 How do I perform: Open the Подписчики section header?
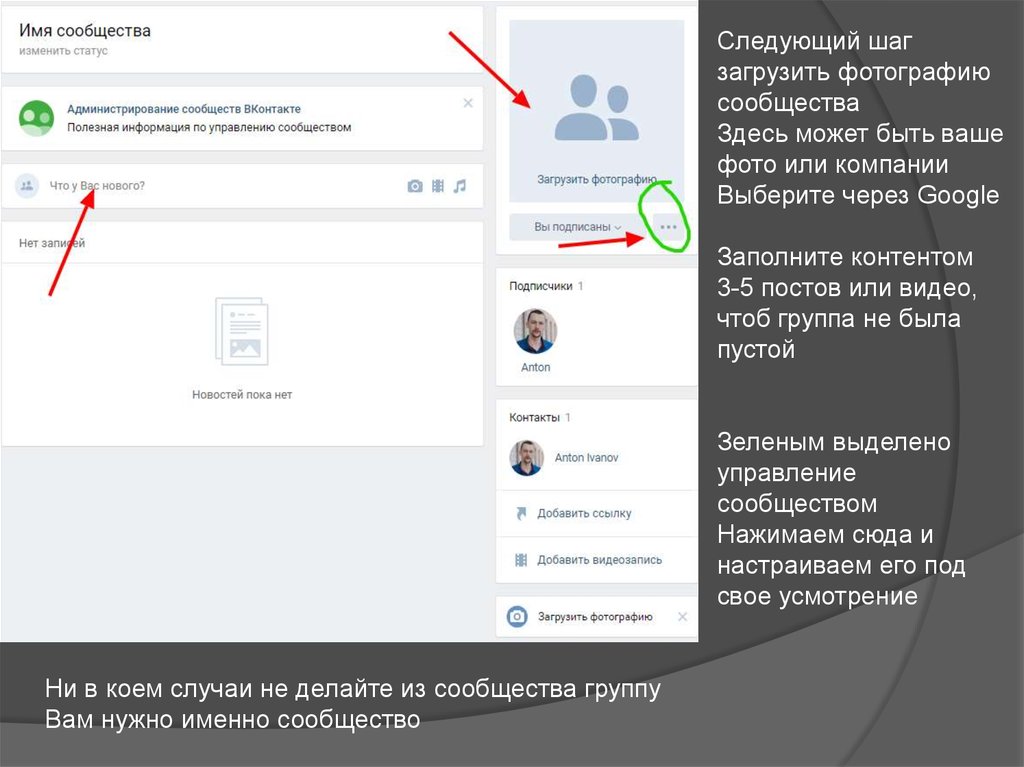540,286
